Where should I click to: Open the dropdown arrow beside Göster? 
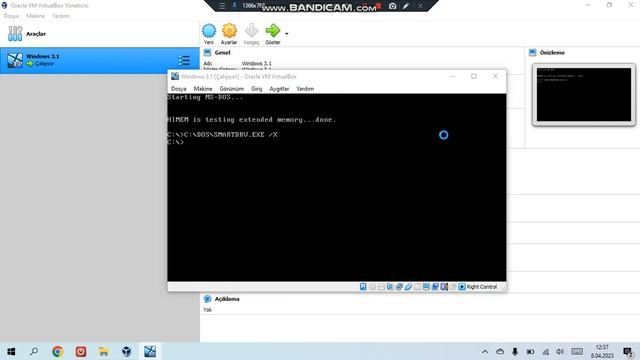(x=287, y=33)
